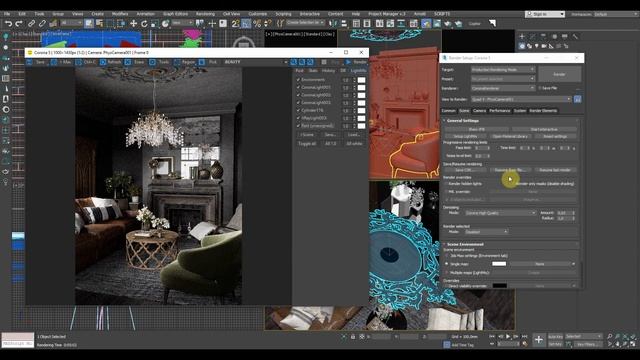Click the Resume last render button
640x360 pixels.
point(555,170)
